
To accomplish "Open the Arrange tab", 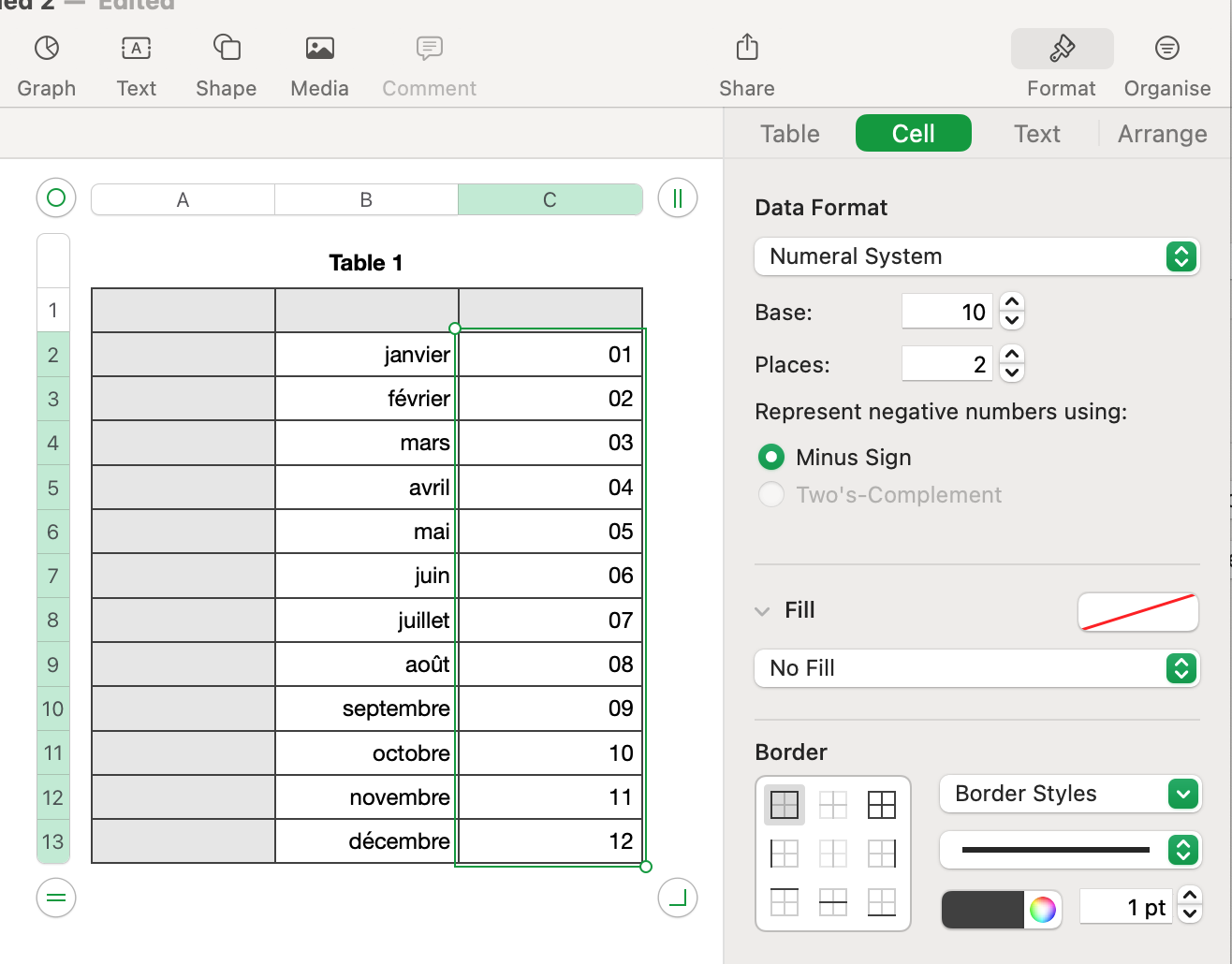I will [x=1161, y=133].
